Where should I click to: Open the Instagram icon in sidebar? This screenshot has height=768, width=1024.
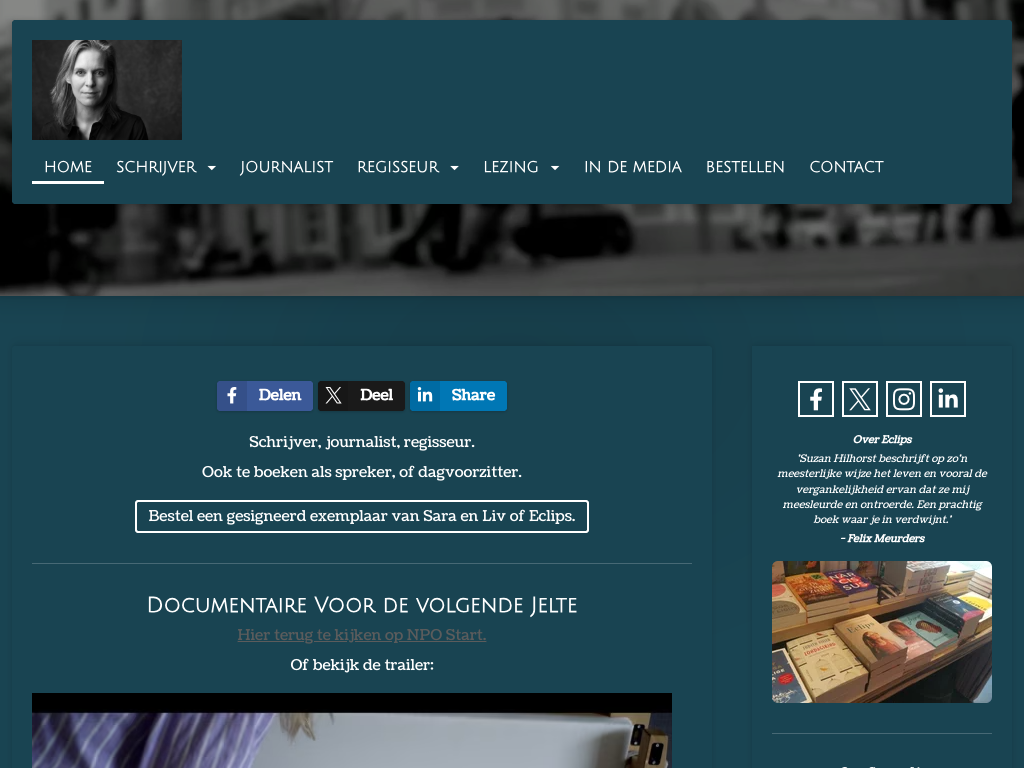903,399
